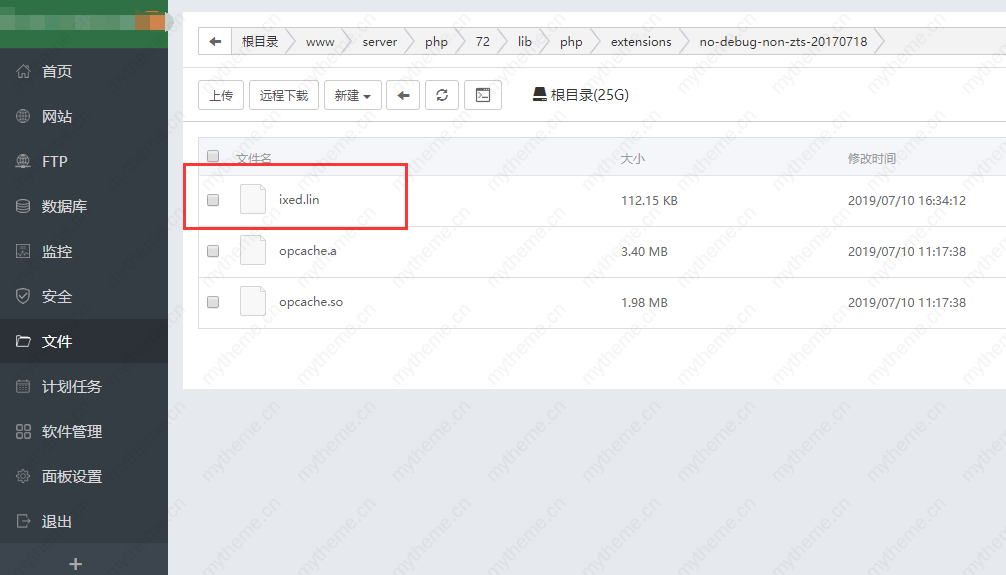
Task: Click the 上传 button
Action: click(x=221, y=95)
